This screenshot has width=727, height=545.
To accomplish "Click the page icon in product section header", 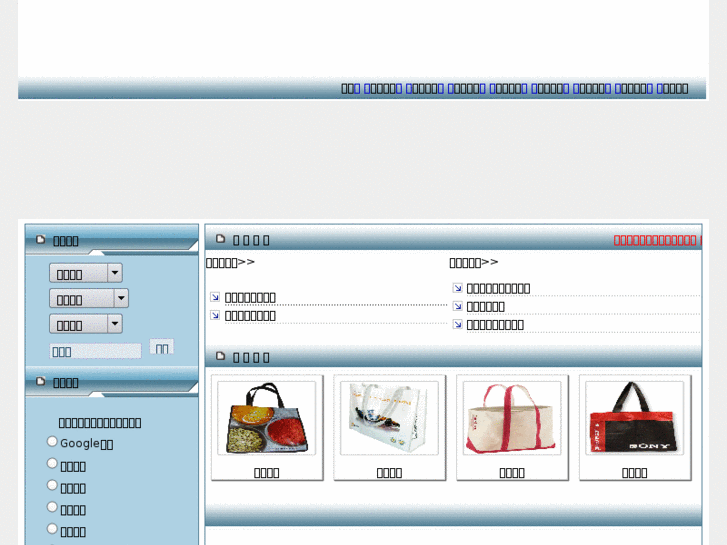I will (221, 356).
